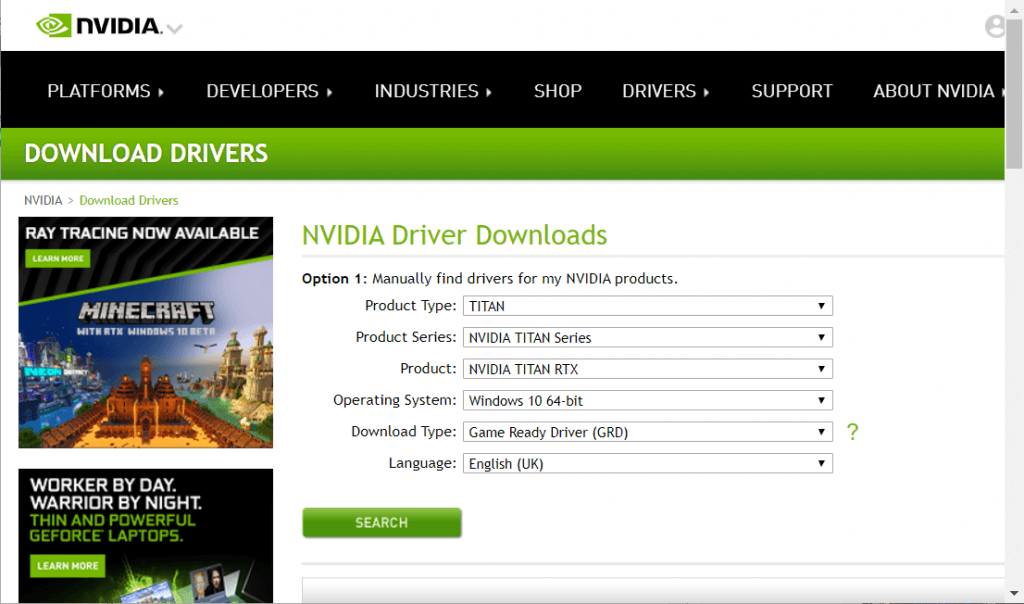Click the Download Drivers breadcrumb link
Screen dimensions: 1024x604
pyautogui.click(x=129, y=200)
